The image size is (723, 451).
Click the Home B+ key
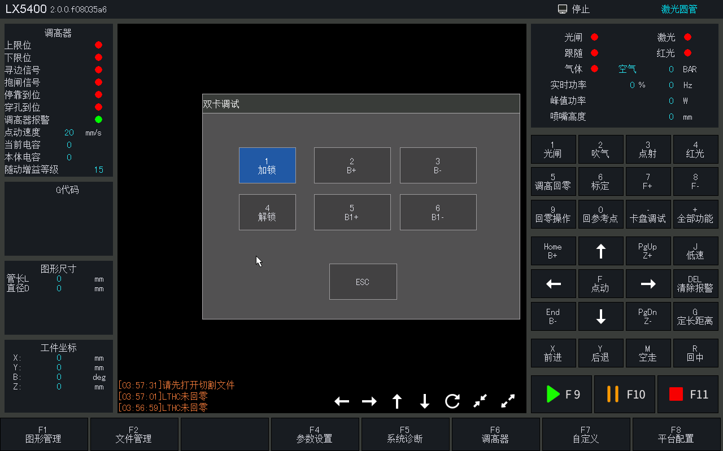click(553, 251)
